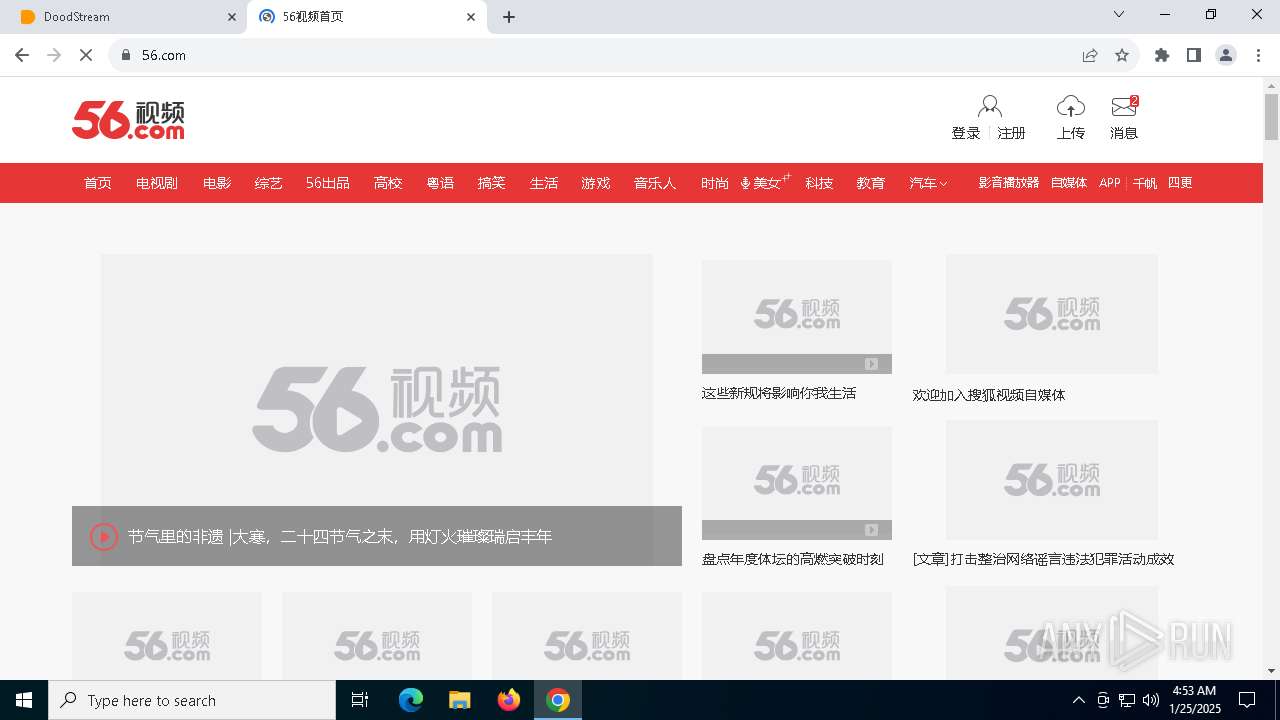Open 电影 category
This screenshot has width=1280, height=720.
pyautogui.click(x=217, y=183)
